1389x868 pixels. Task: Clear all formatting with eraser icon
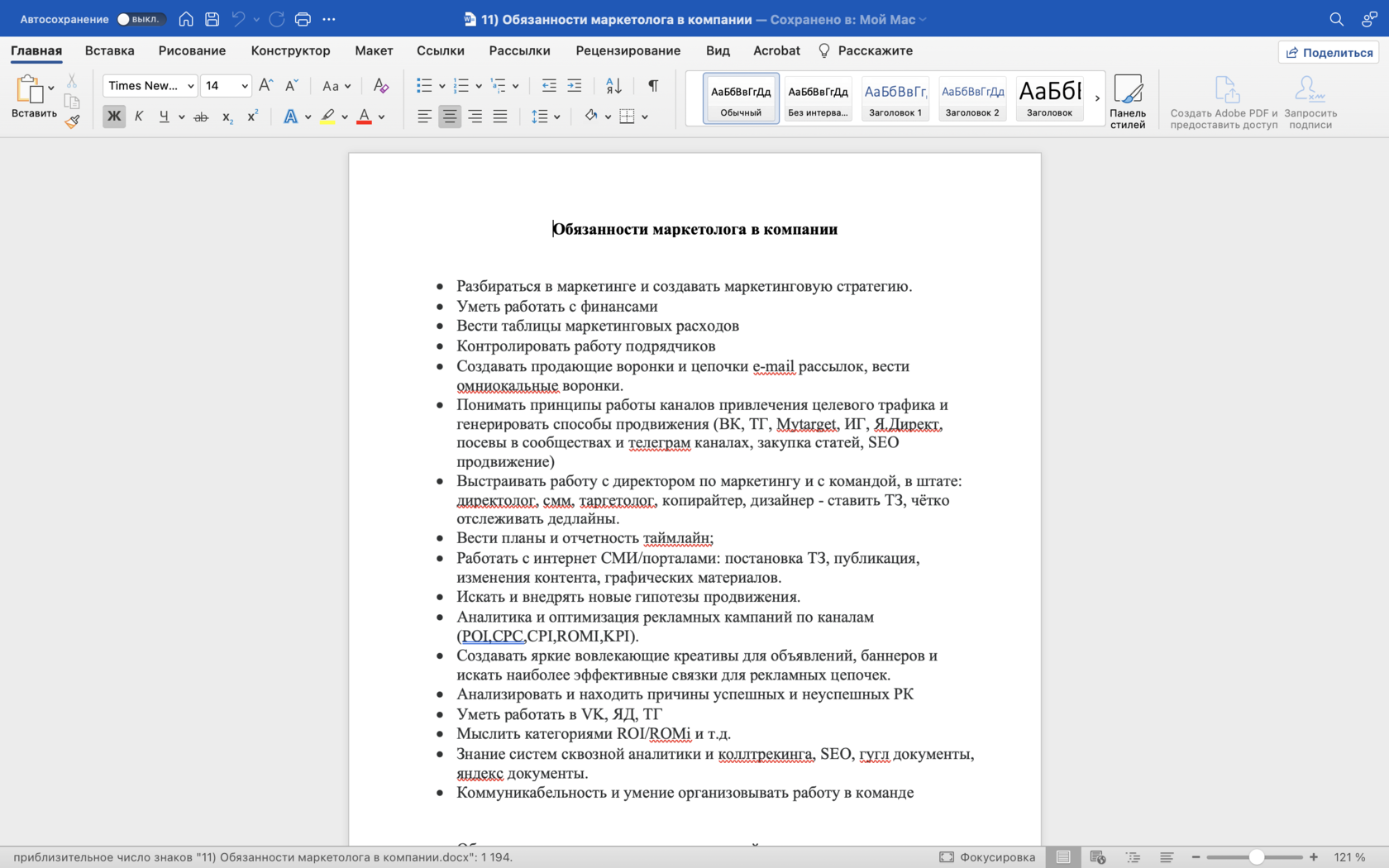pyautogui.click(x=380, y=86)
